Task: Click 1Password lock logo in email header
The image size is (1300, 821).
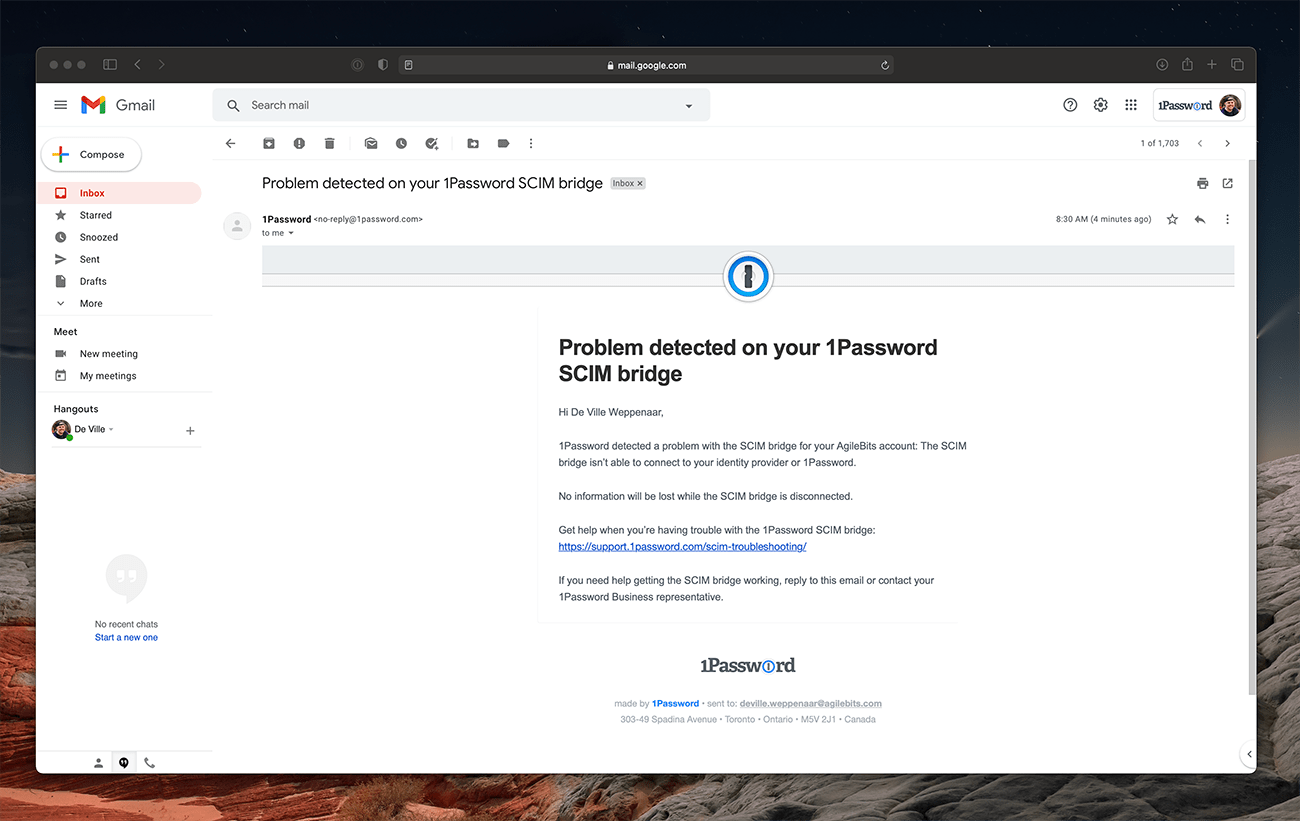Action: click(748, 276)
